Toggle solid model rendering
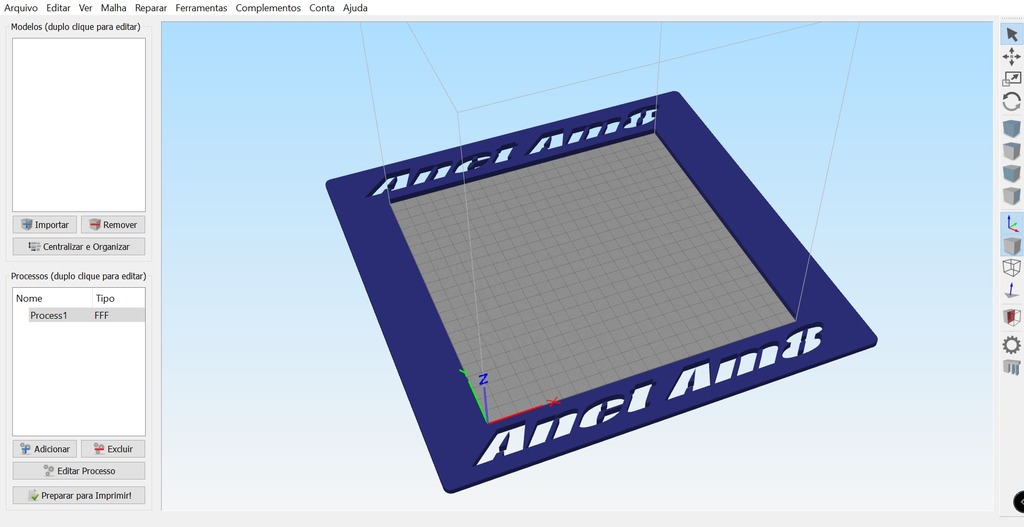 click(1012, 246)
